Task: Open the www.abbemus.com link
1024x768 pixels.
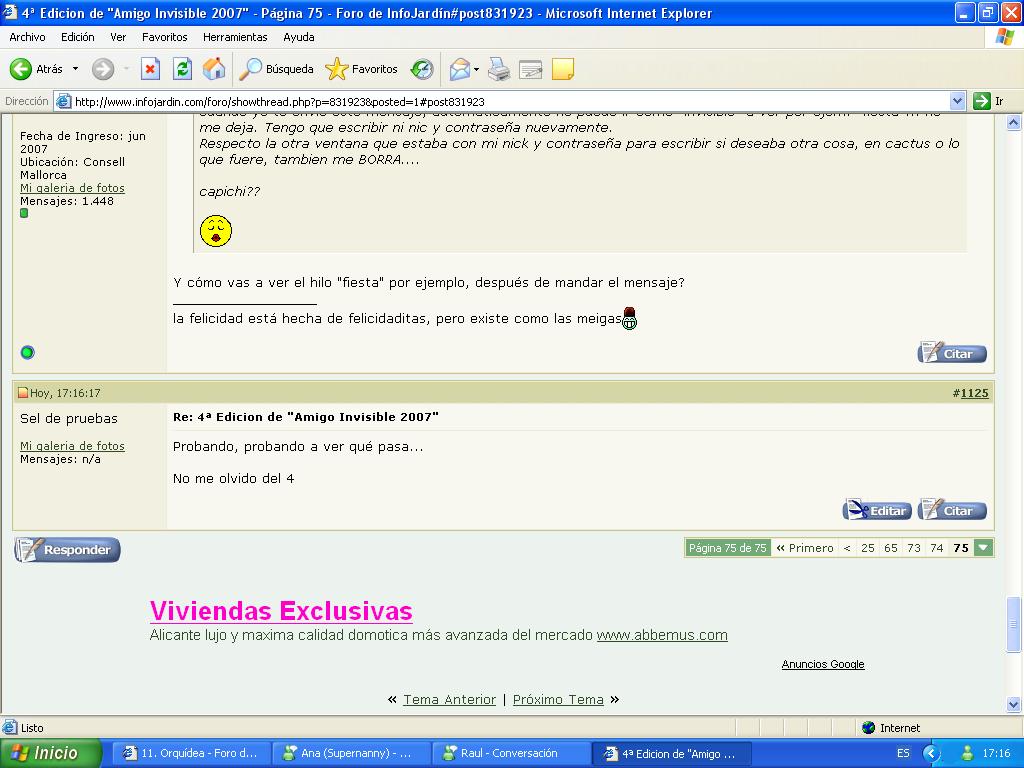Action: 662,635
